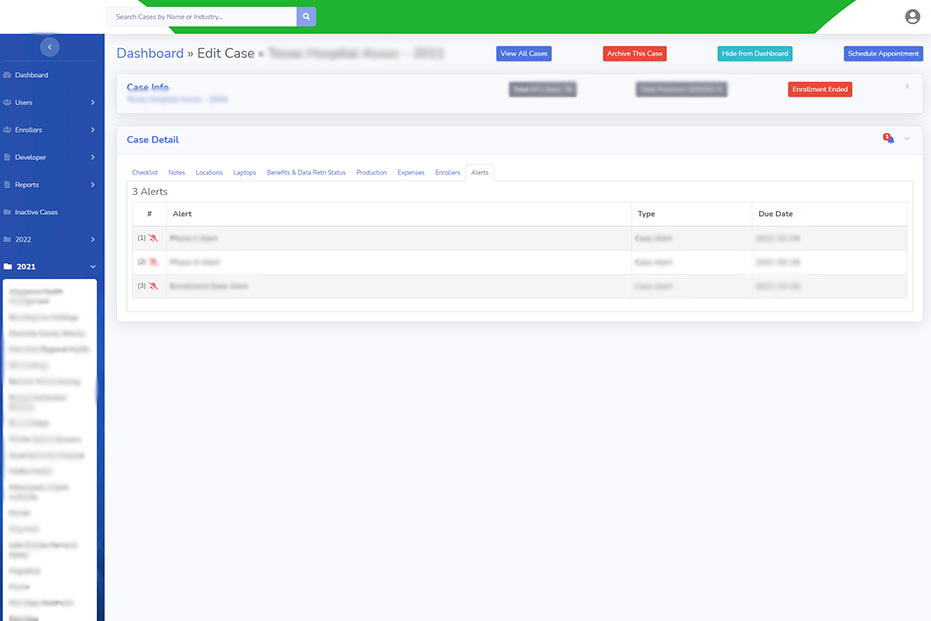Open the user profile avatar menu
Image resolution: width=931 pixels, height=621 pixels.
[x=912, y=17]
